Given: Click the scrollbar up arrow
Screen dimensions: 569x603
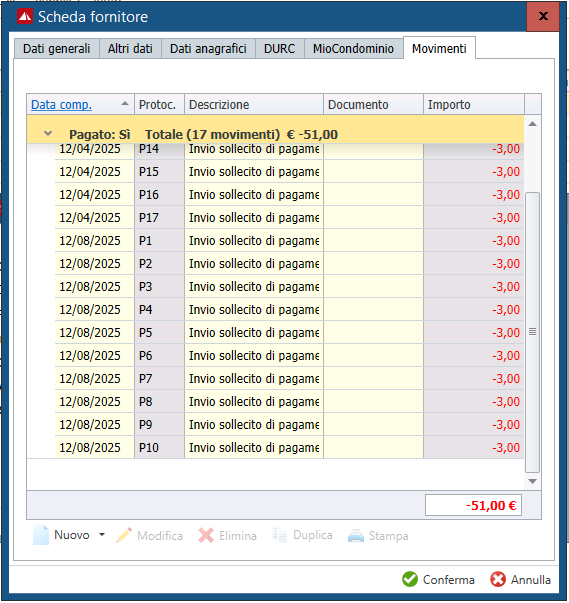Looking at the screenshot, I should tap(532, 124).
